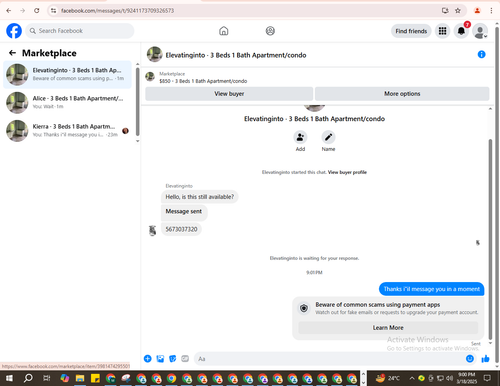Open the volume tray icon
This screenshot has height=386, width=500.
coord(450,378)
